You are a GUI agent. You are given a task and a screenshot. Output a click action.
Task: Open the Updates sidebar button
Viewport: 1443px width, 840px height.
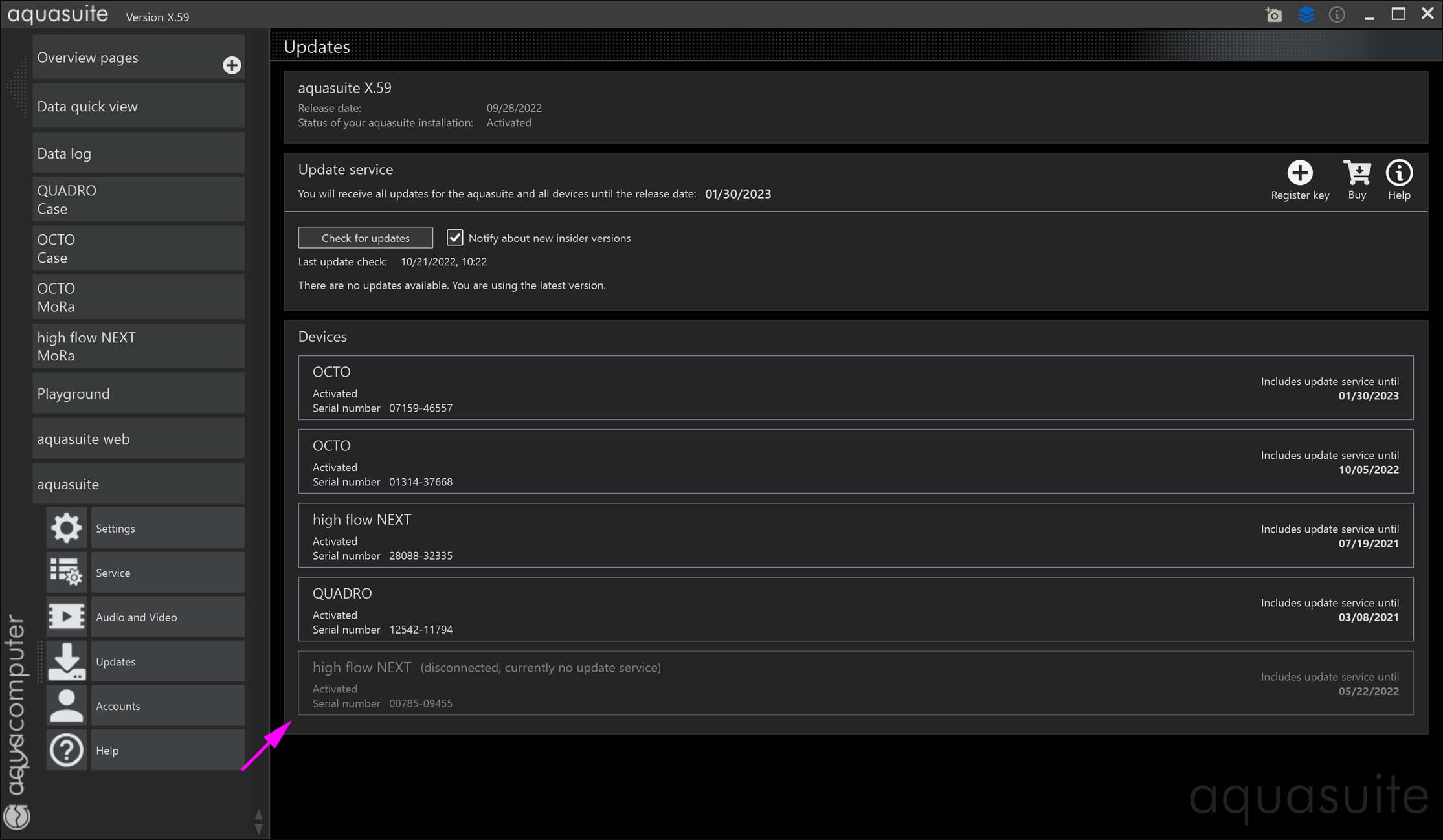point(167,661)
